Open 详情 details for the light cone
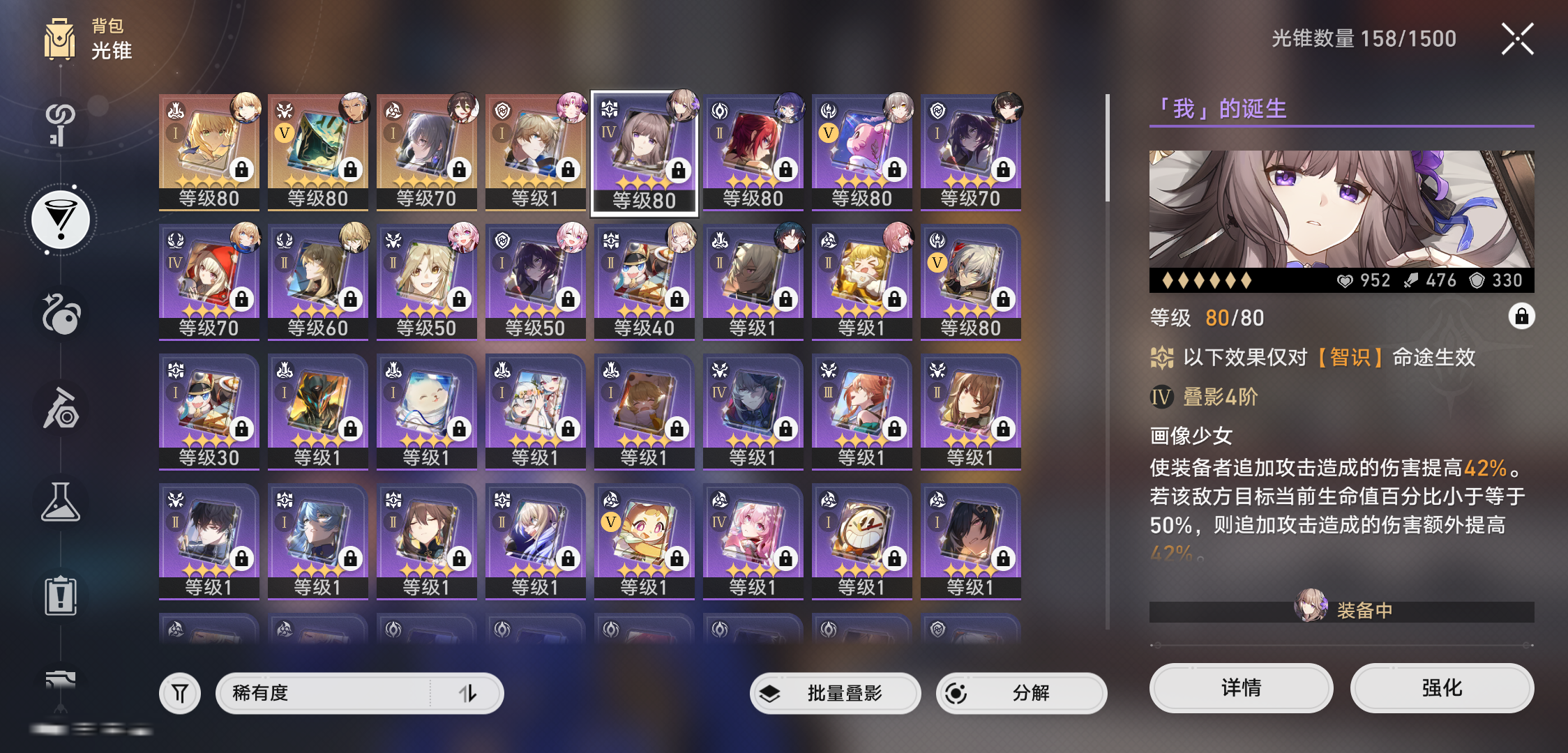Viewport: 1568px width, 753px height. pos(1242,688)
